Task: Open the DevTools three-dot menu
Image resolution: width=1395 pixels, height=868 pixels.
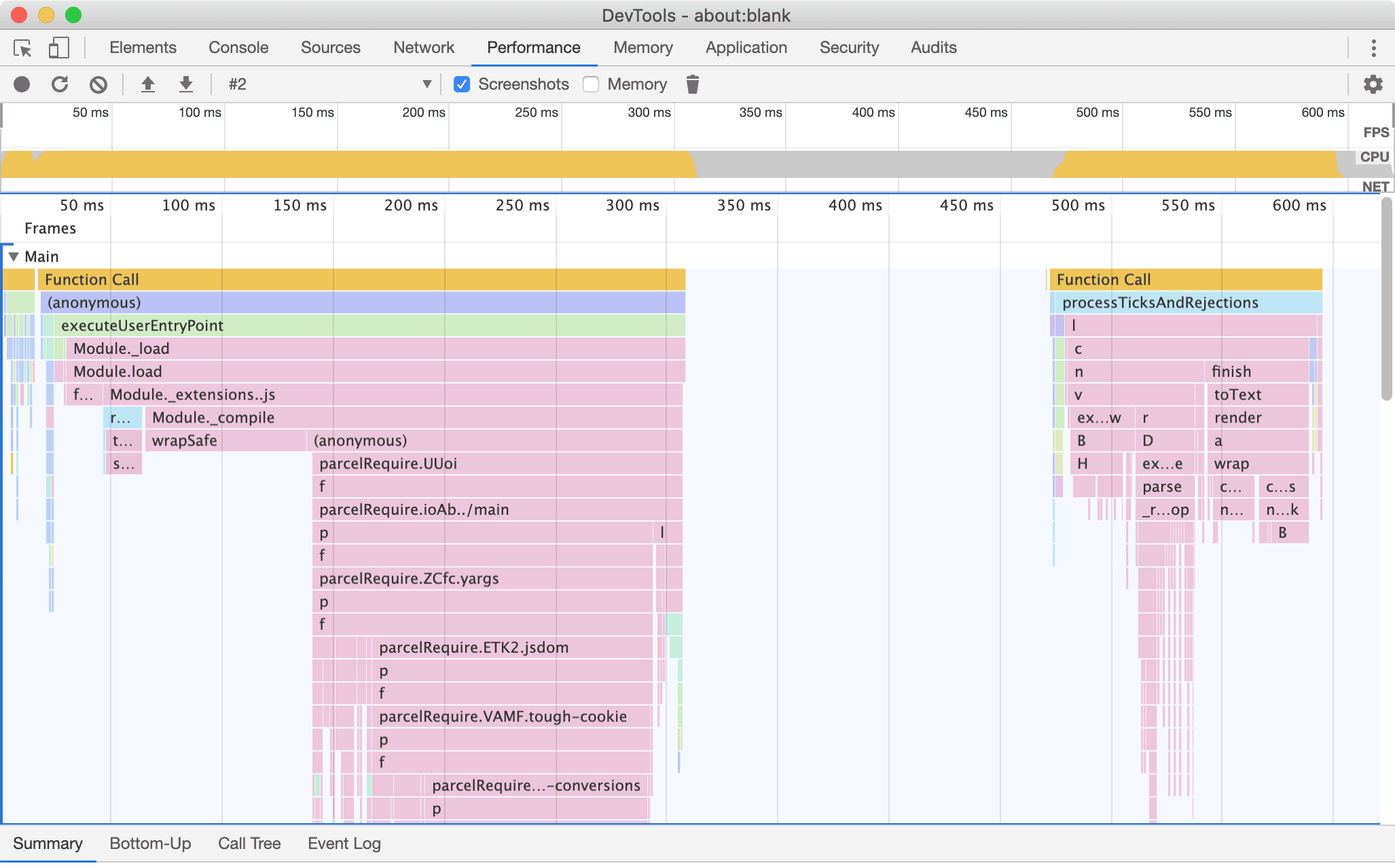Action: click(x=1373, y=48)
